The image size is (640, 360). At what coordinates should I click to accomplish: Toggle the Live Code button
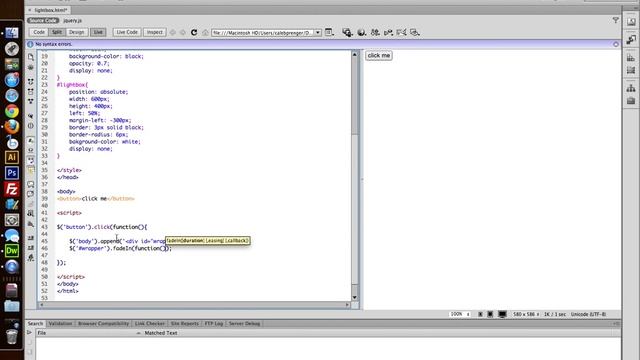click(x=127, y=32)
